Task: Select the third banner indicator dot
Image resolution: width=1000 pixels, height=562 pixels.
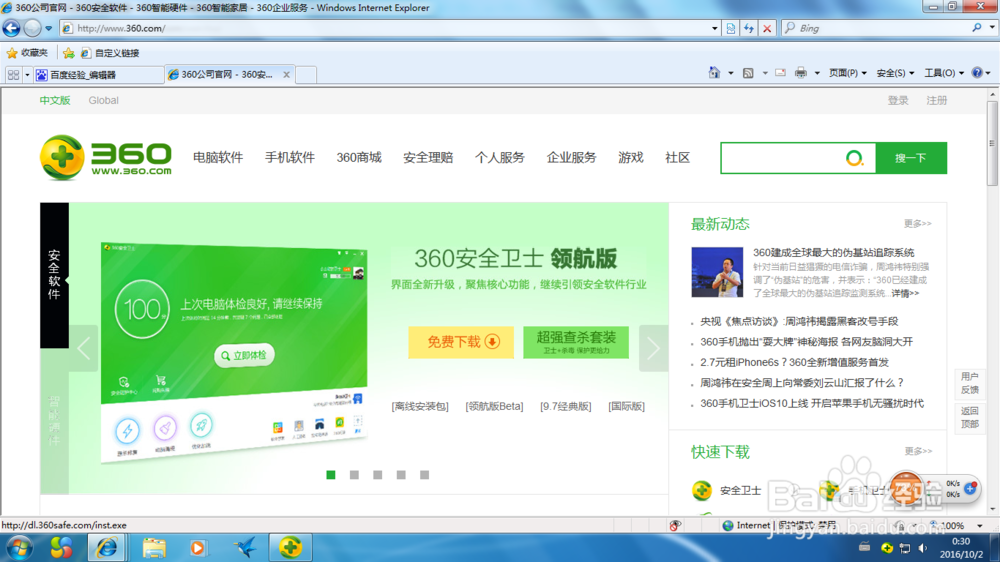Action: (378, 475)
